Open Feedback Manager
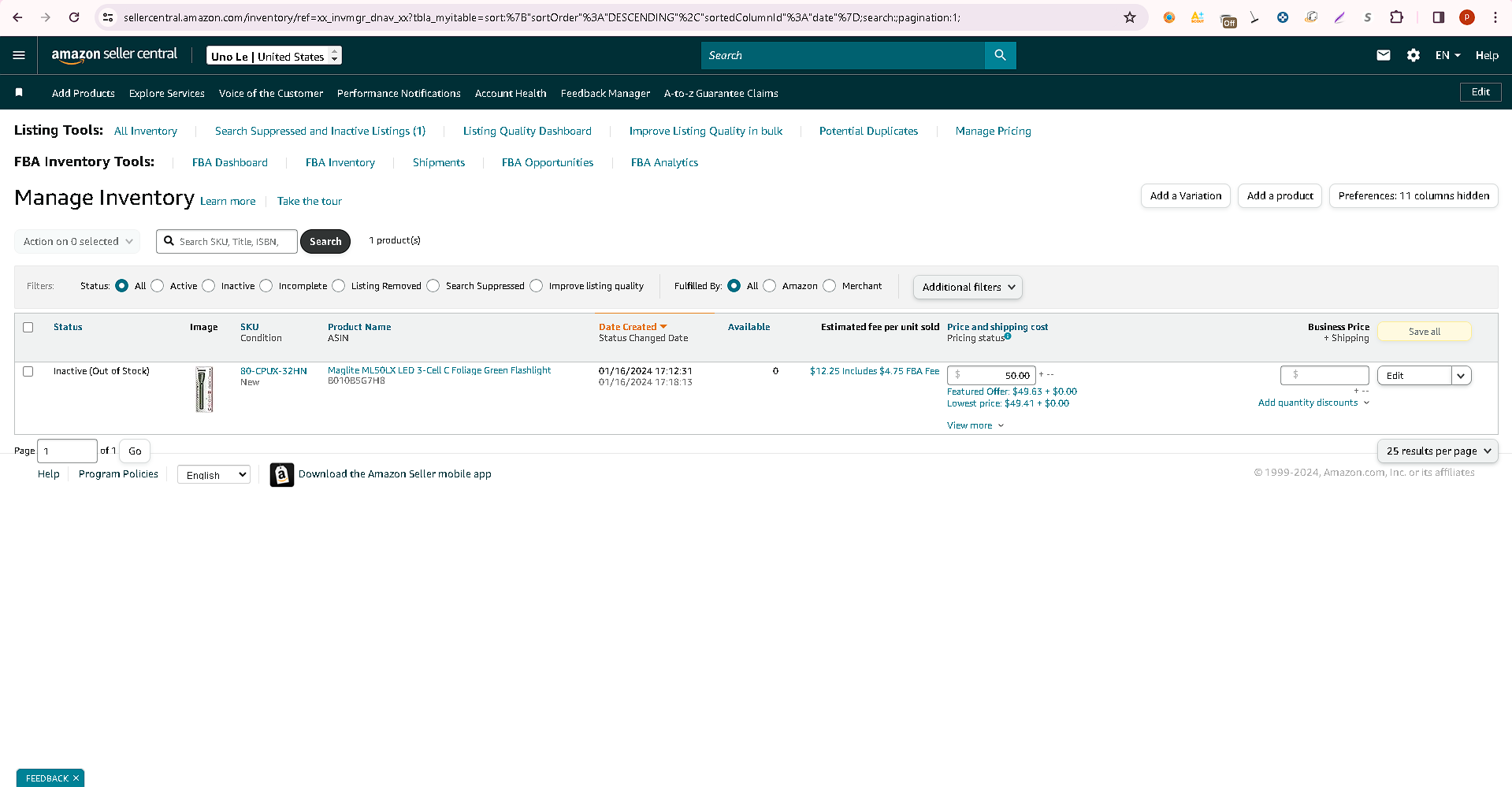 [x=605, y=93]
